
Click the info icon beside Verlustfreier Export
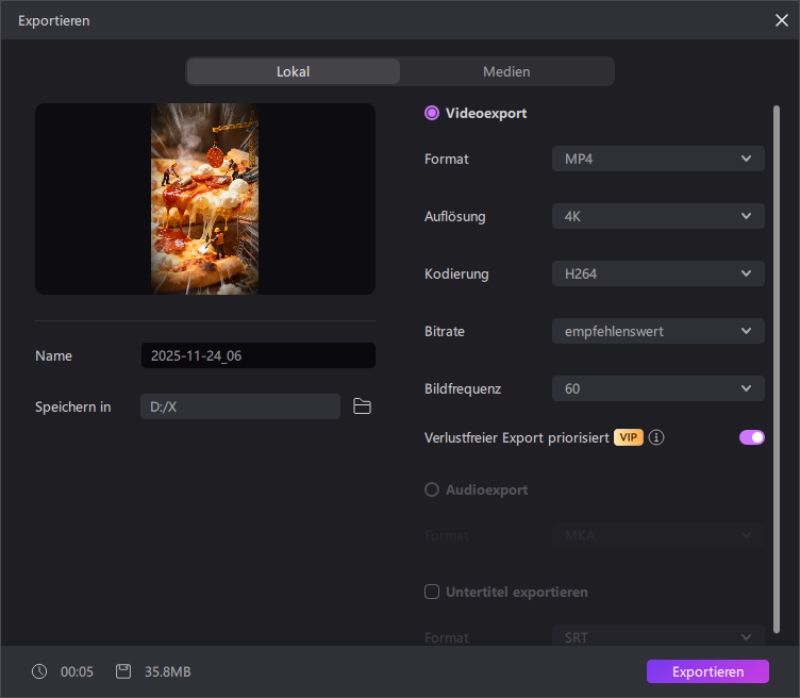656,437
